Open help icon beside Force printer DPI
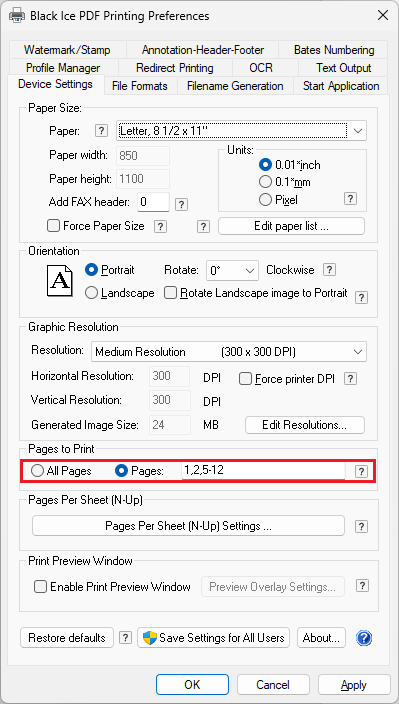The width and height of the screenshot is (399, 704). pos(350,379)
